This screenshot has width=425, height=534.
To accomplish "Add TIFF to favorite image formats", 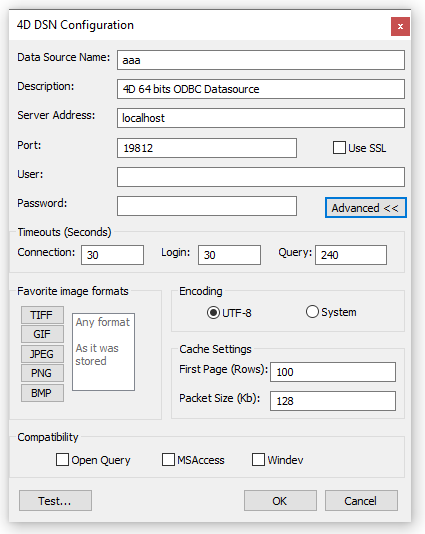I will (42, 315).
